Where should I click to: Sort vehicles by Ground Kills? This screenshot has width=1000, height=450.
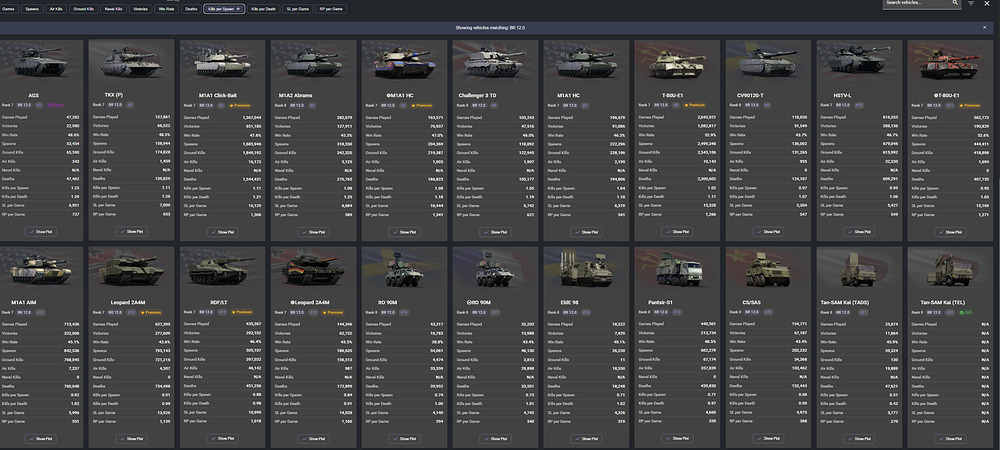pos(84,9)
